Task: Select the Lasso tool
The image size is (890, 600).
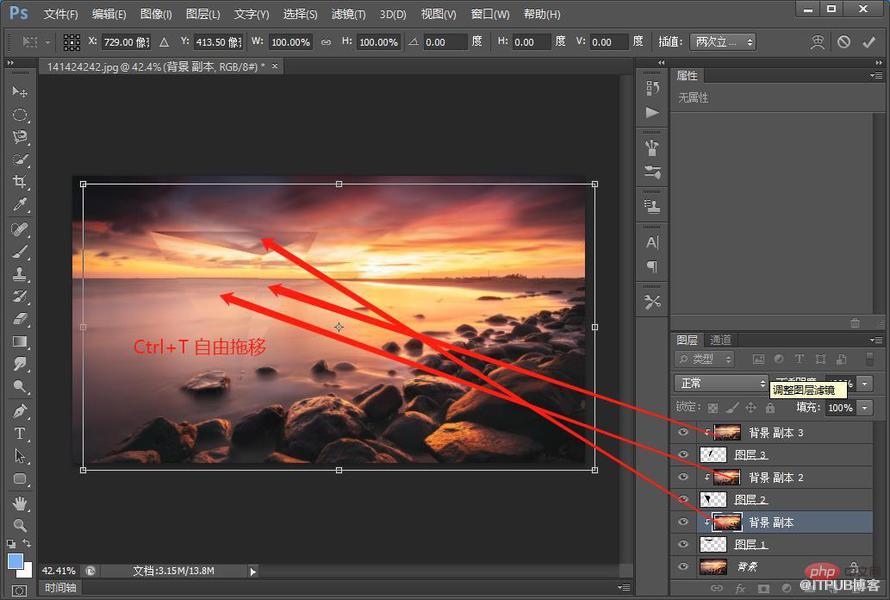Action: (x=20, y=137)
